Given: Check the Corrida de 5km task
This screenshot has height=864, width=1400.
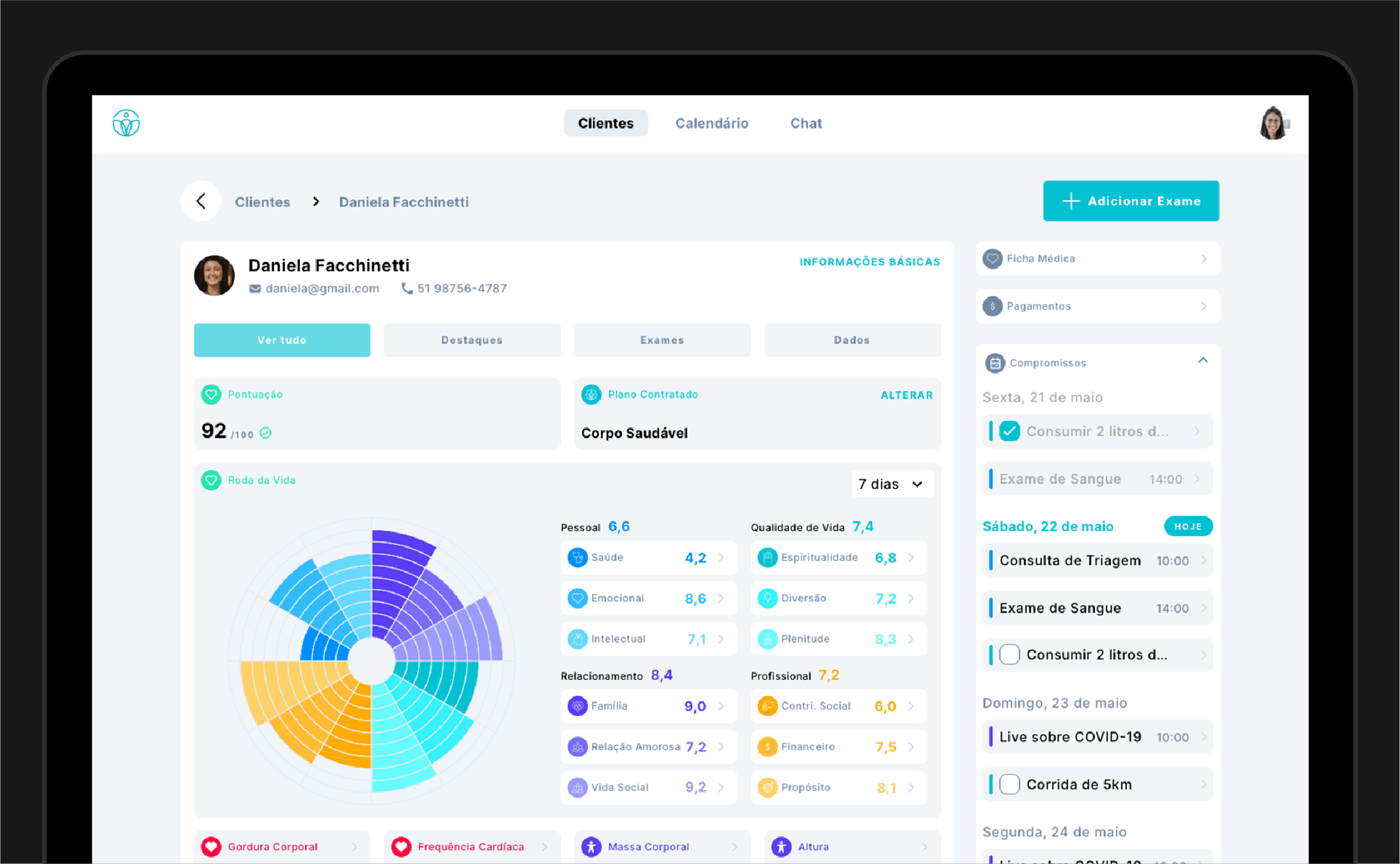Looking at the screenshot, I should coord(1009,784).
